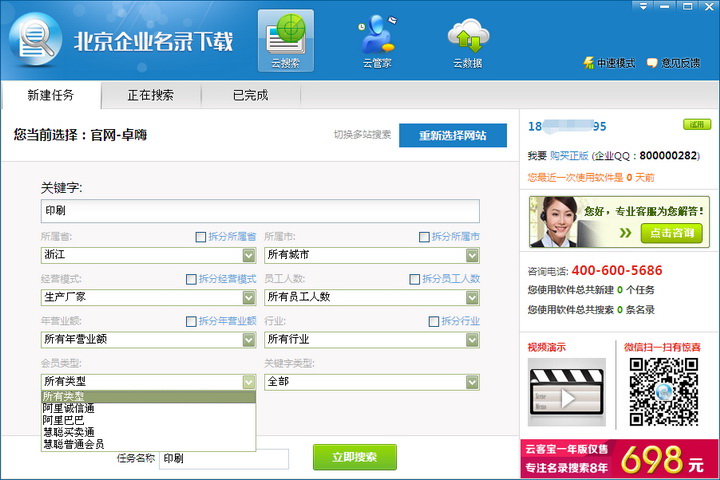This screenshot has width=720, height=480.
Task: Click the 重新选择网站 button
Action: pyautogui.click(x=452, y=135)
